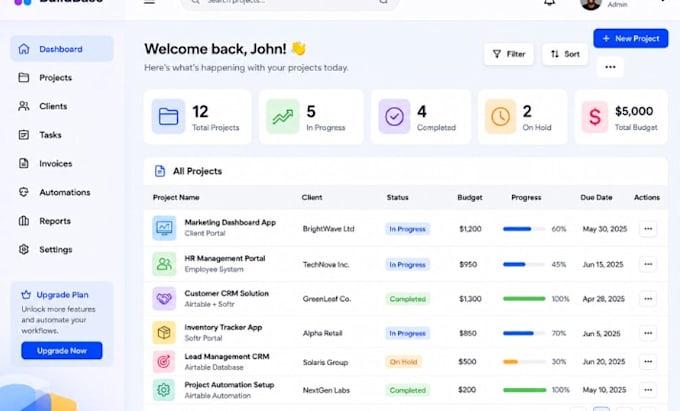Click the Budget column header

click(470, 197)
